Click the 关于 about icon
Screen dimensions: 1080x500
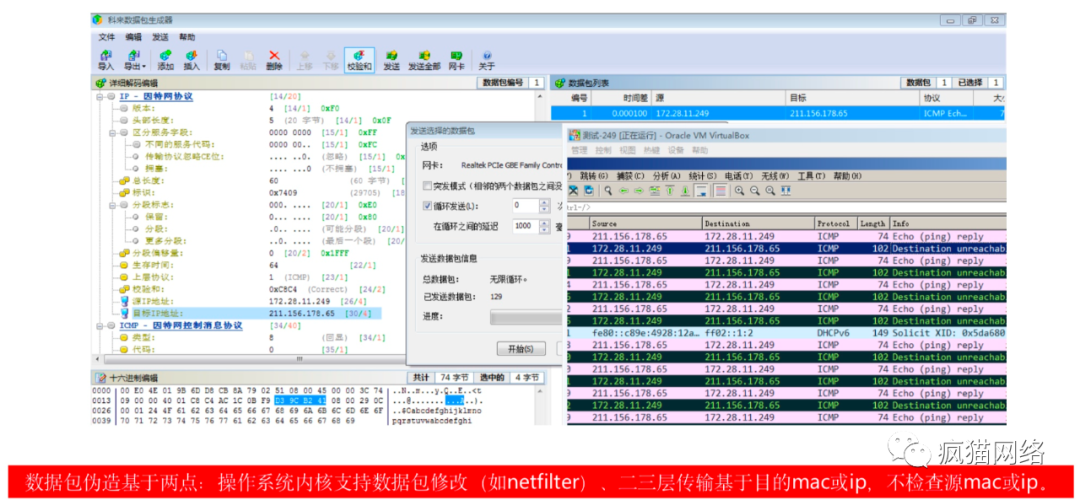point(487,60)
